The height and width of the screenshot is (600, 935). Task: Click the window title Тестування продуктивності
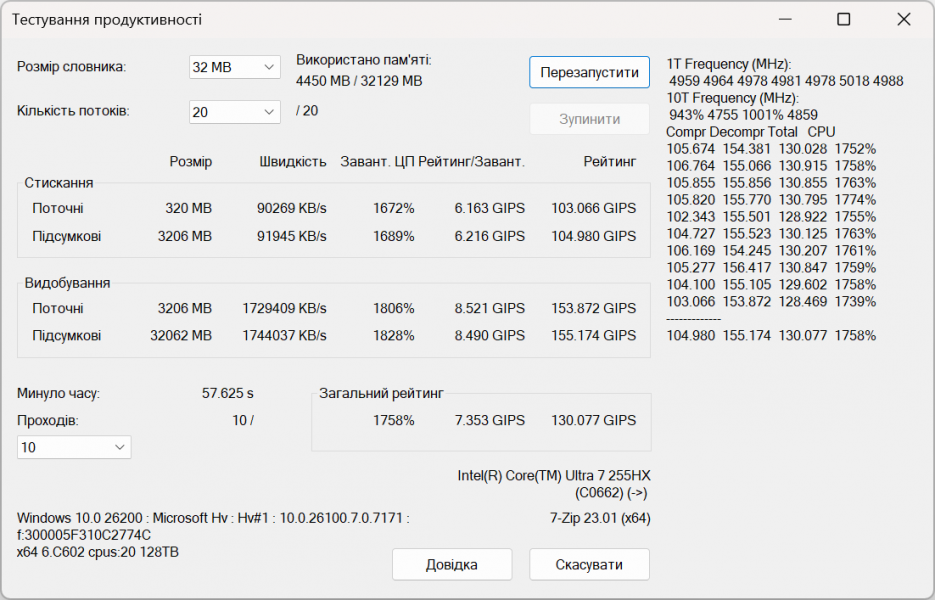tap(106, 19)
